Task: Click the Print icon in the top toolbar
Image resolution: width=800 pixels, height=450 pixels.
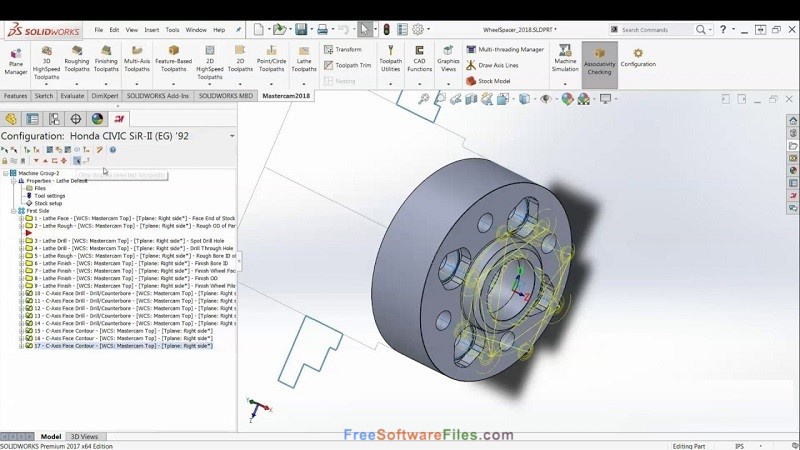Action: click(322, 30)
